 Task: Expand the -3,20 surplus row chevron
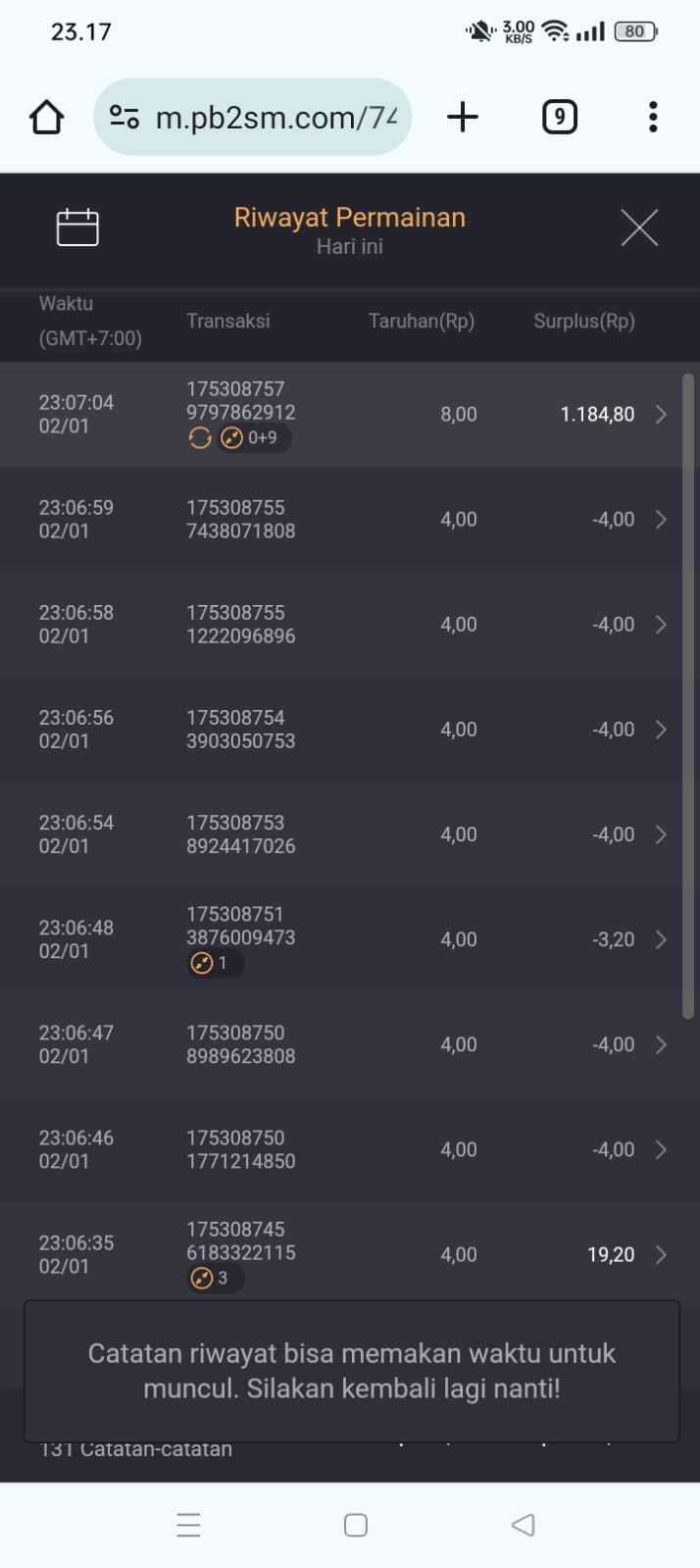661,939
